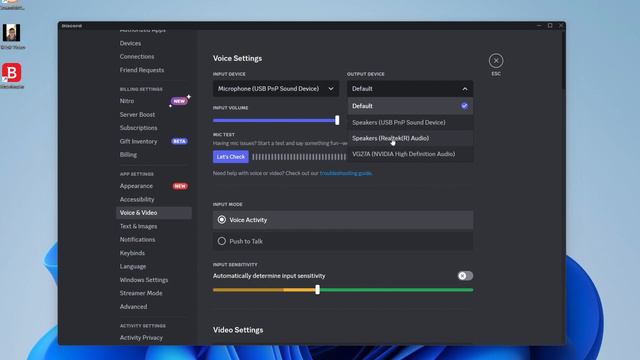Open Server Boost settings page
Screen dimensions: 640x360
[x=137, y=115]
